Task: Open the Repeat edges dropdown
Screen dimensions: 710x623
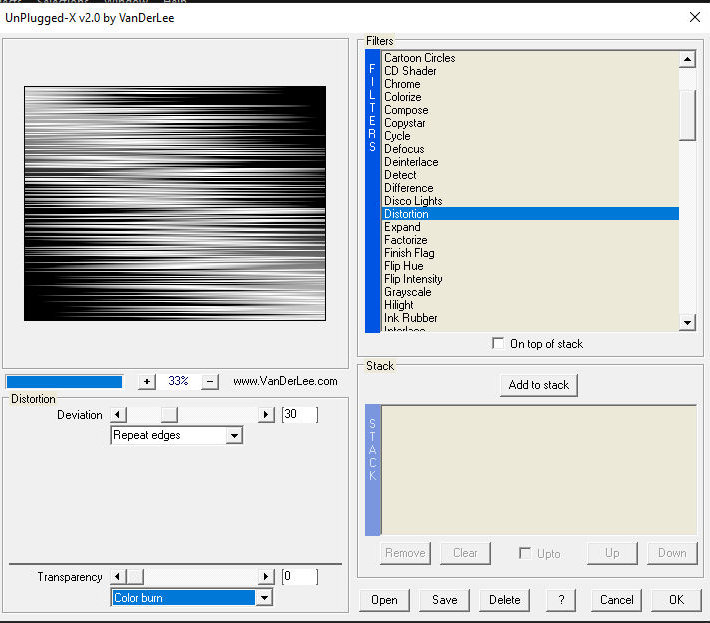Action: click(x=234, y=436)
